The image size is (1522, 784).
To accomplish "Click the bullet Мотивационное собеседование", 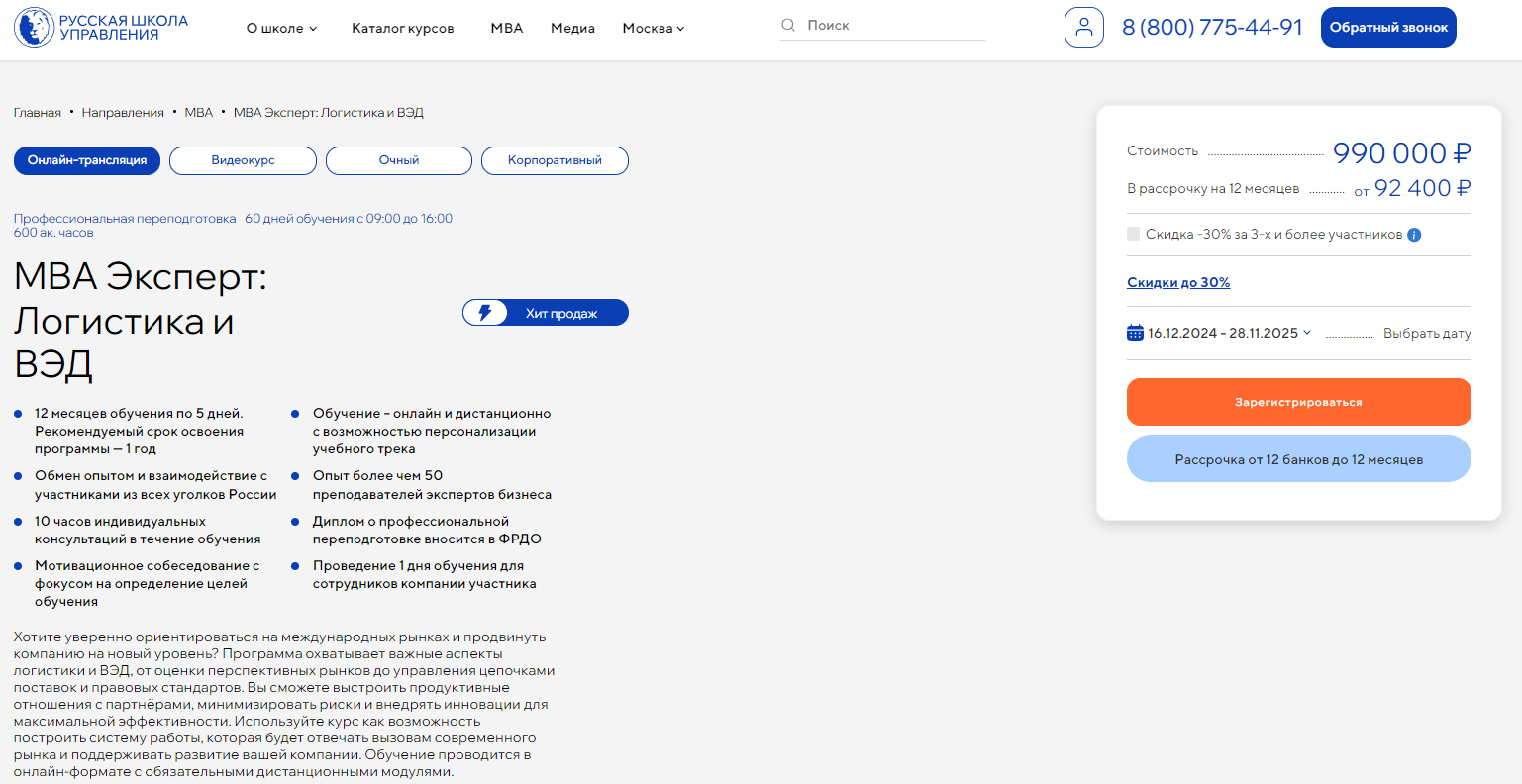I will (147, 583).
